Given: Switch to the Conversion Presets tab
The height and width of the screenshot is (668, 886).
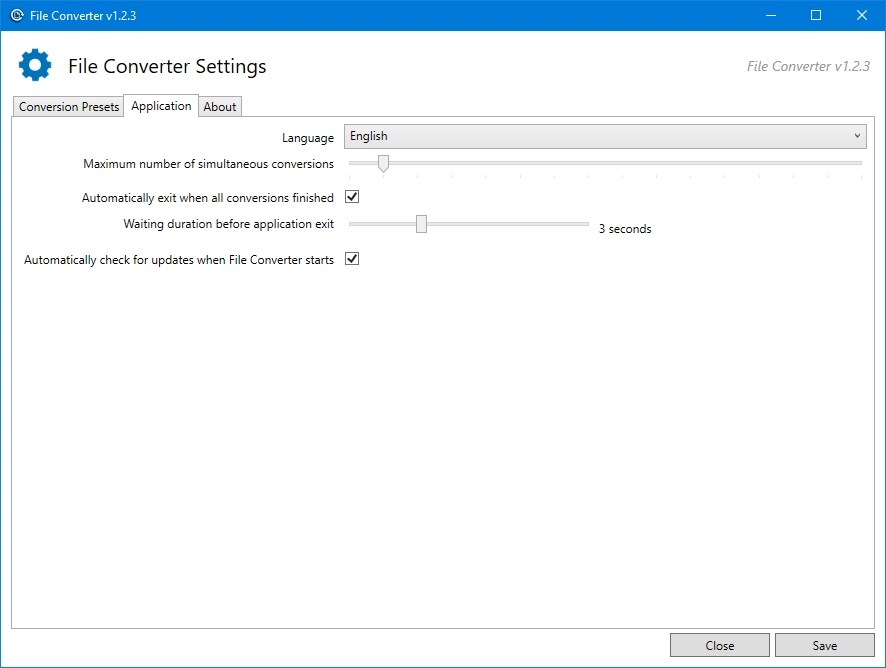Looking at the screenshot, I should tap(67, 106).
